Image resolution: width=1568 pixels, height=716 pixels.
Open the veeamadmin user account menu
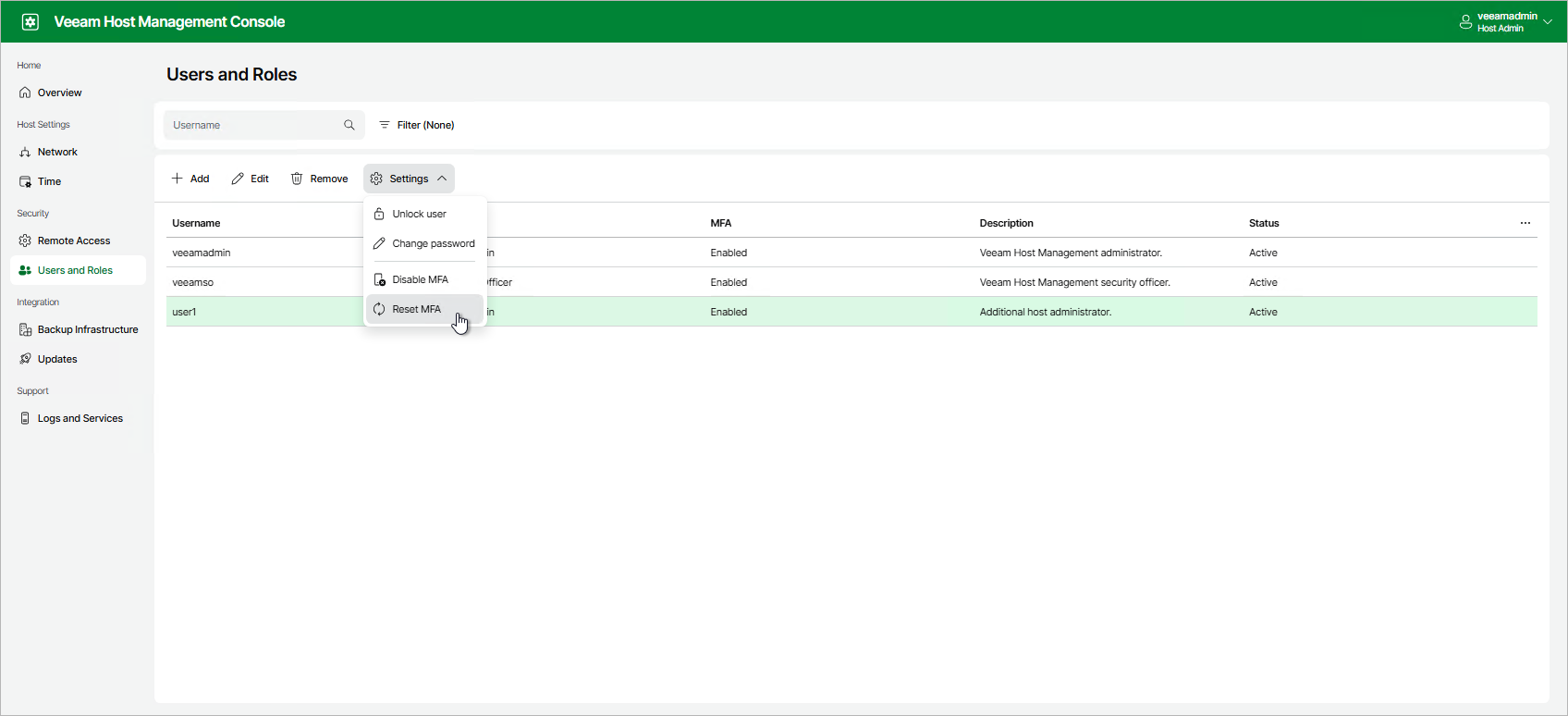[x=1506, y=21]
